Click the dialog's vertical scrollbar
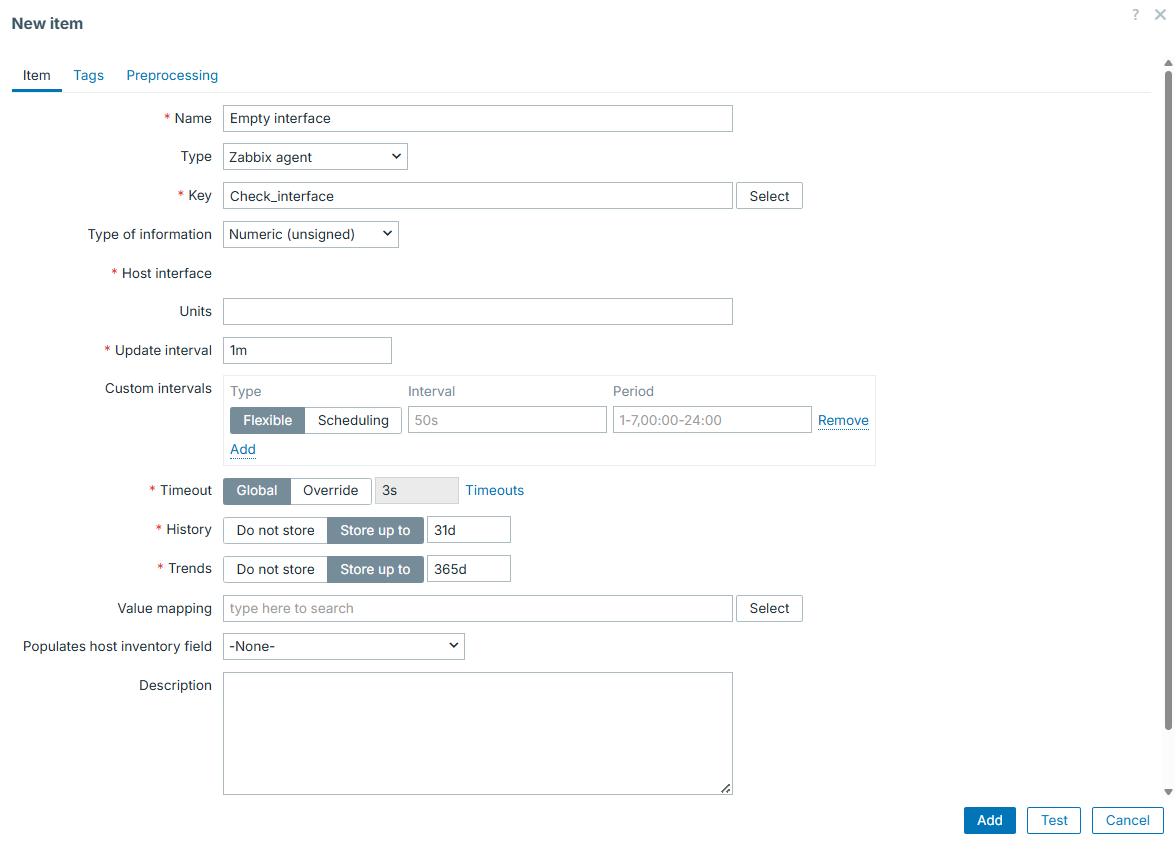 1167,400
